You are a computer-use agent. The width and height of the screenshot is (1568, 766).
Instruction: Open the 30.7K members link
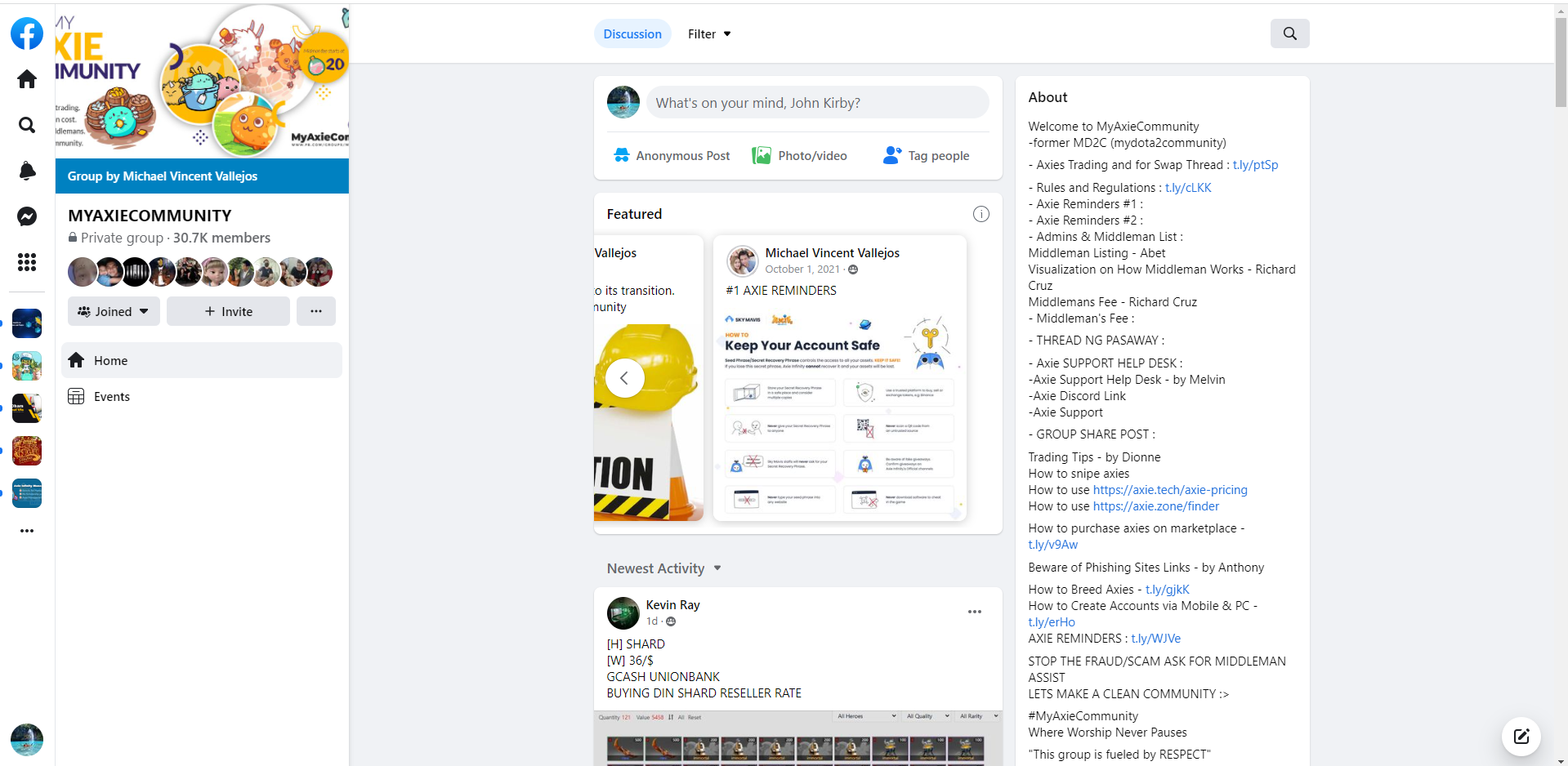pyautogui.click(x=221, y=238)
